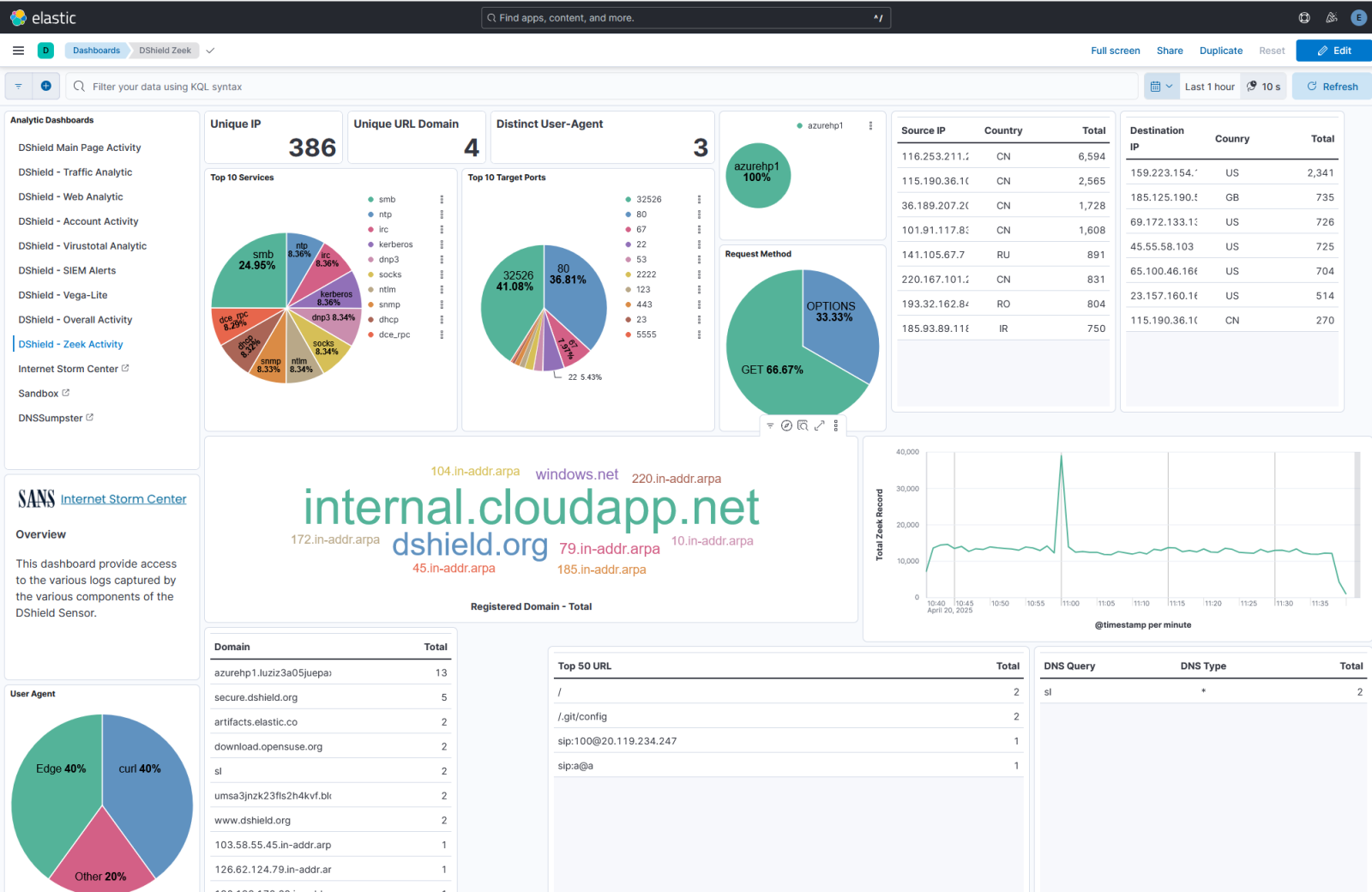Click the blue Edit button
Screen dimensions: 1372x892
[1333, 51]
